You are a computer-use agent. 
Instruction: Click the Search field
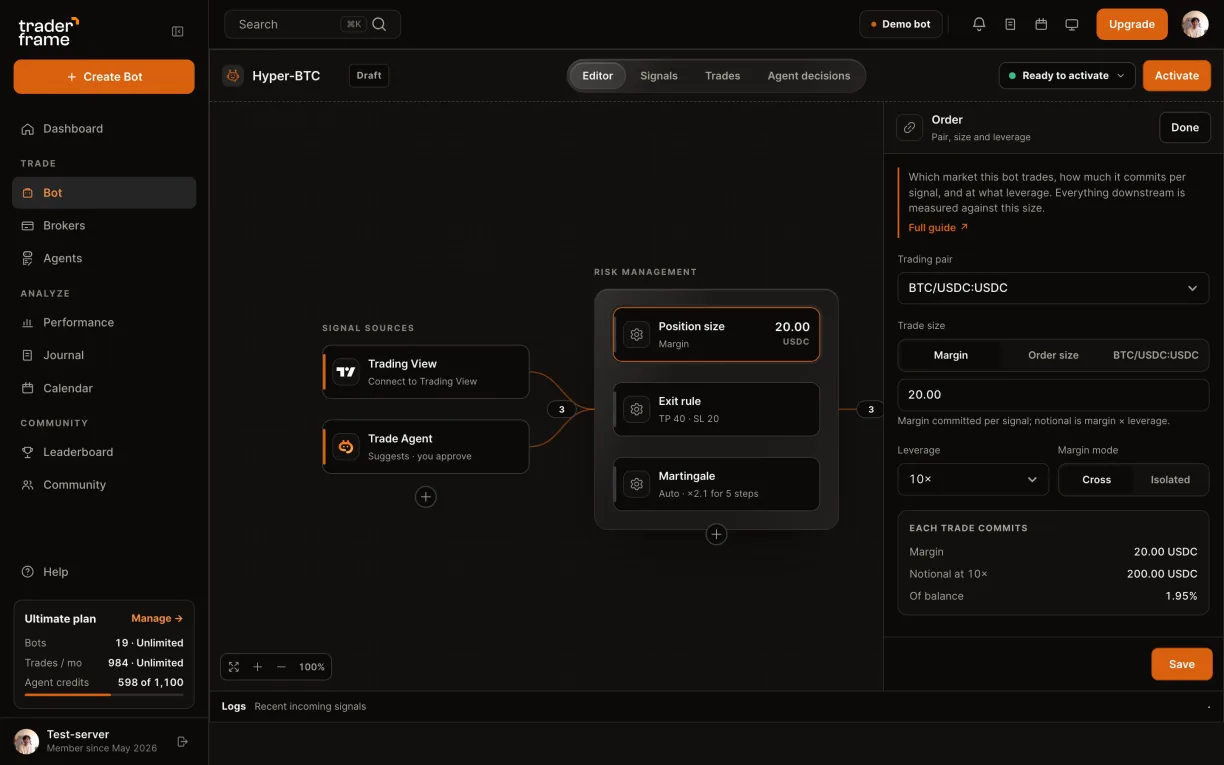(312, 24)
